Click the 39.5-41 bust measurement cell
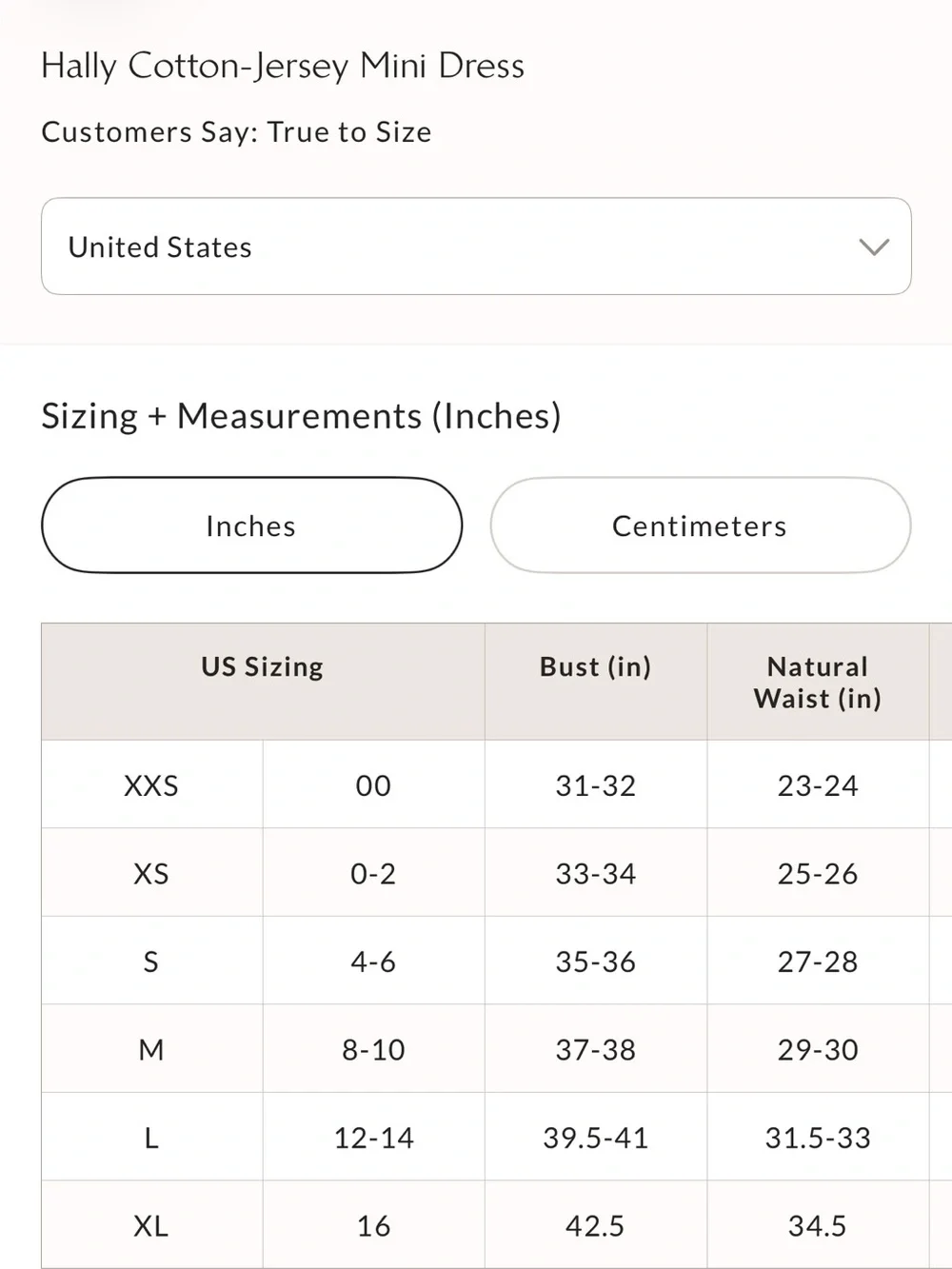The width and height of the screenshot is (952, 1269). point(596,1137)
